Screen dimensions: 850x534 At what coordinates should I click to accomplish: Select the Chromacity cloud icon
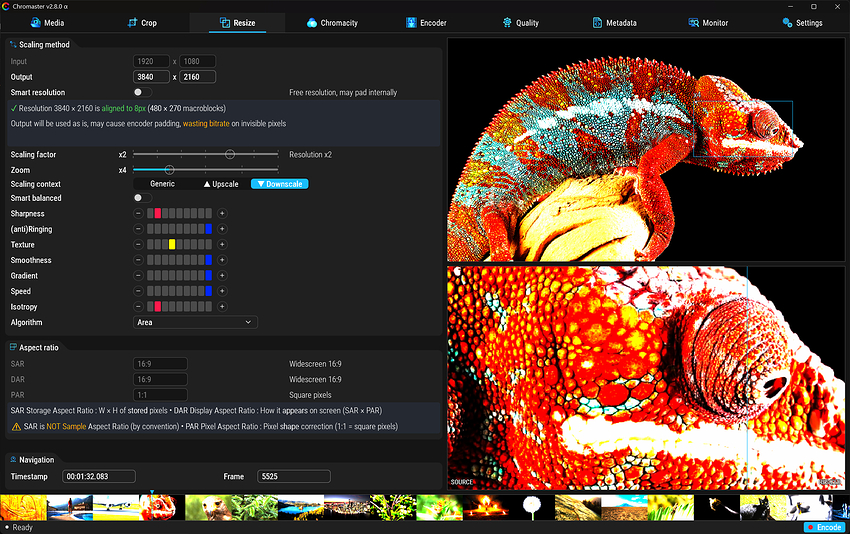[312, 23]
